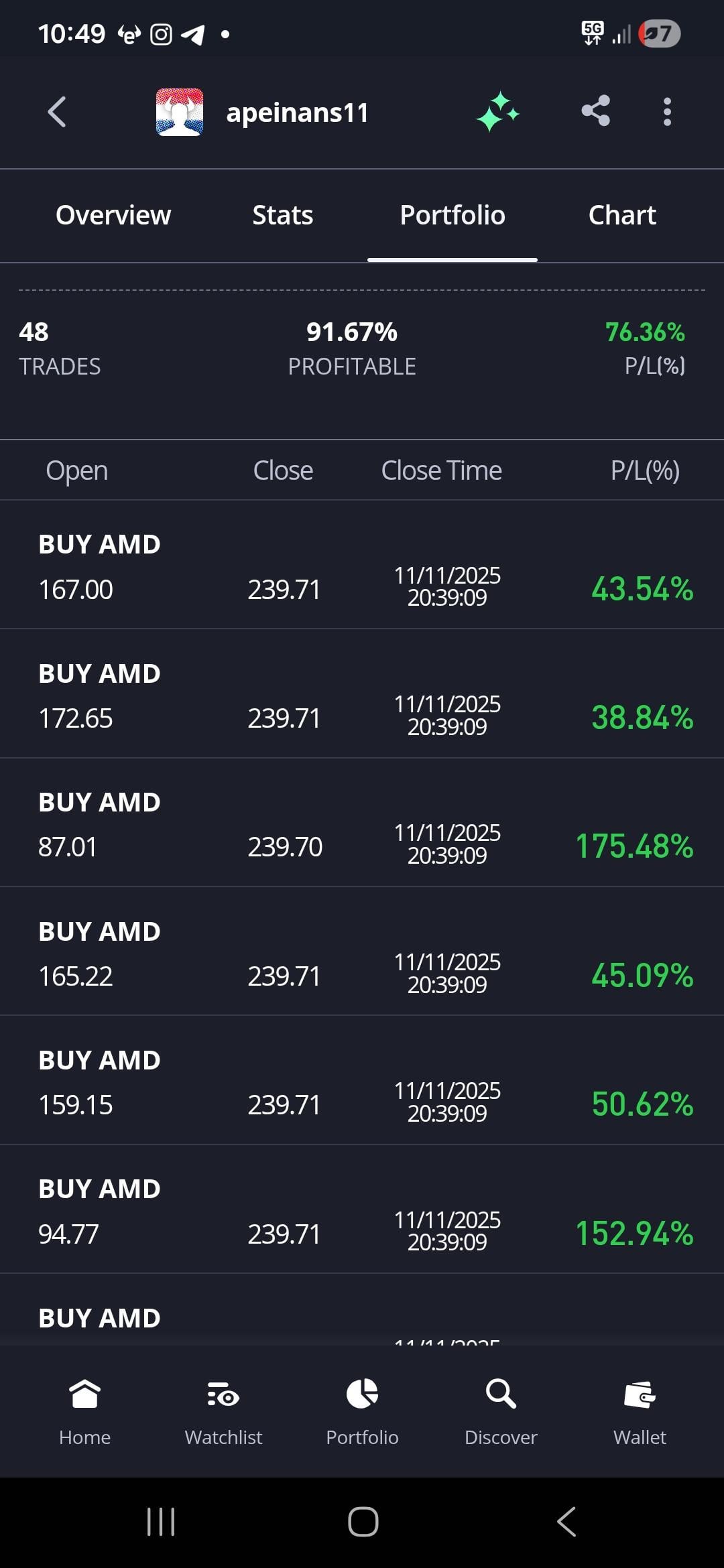The image size is (724, 1568).
Task: Open the apeinans11 profile avatar
Action: point(180,112)
